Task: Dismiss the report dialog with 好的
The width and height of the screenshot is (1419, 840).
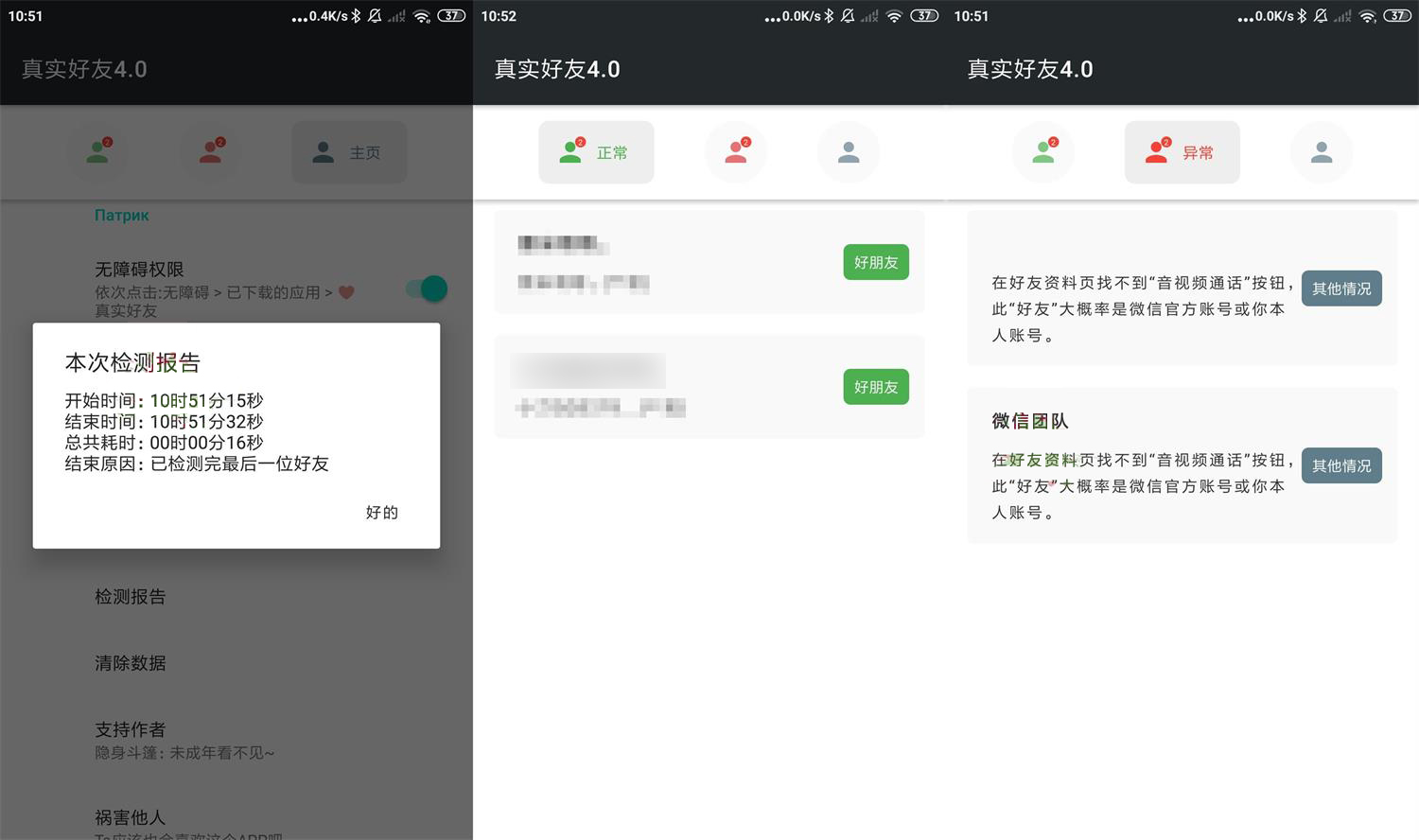Action: click(x=381, y=512)
